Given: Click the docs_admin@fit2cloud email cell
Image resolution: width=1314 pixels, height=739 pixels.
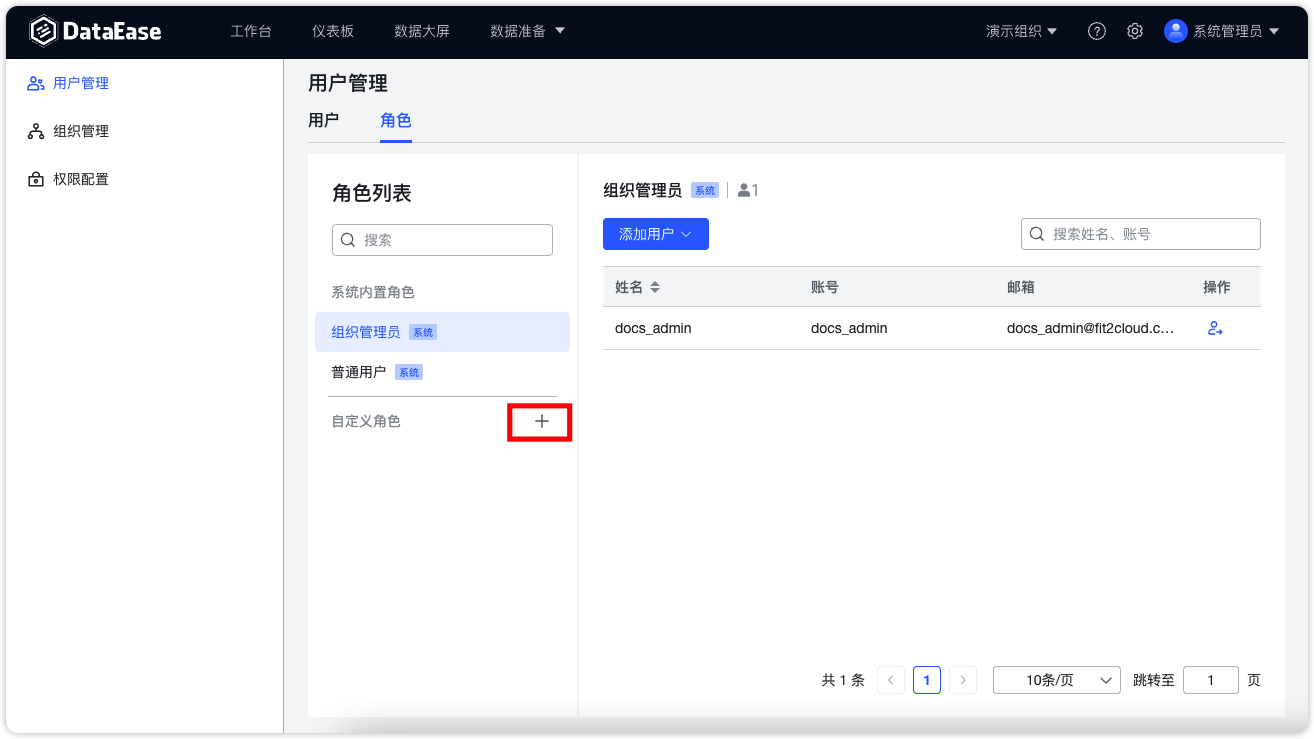Looking at the screenshot, I should pyautogui.click(x=1091, y=328).
